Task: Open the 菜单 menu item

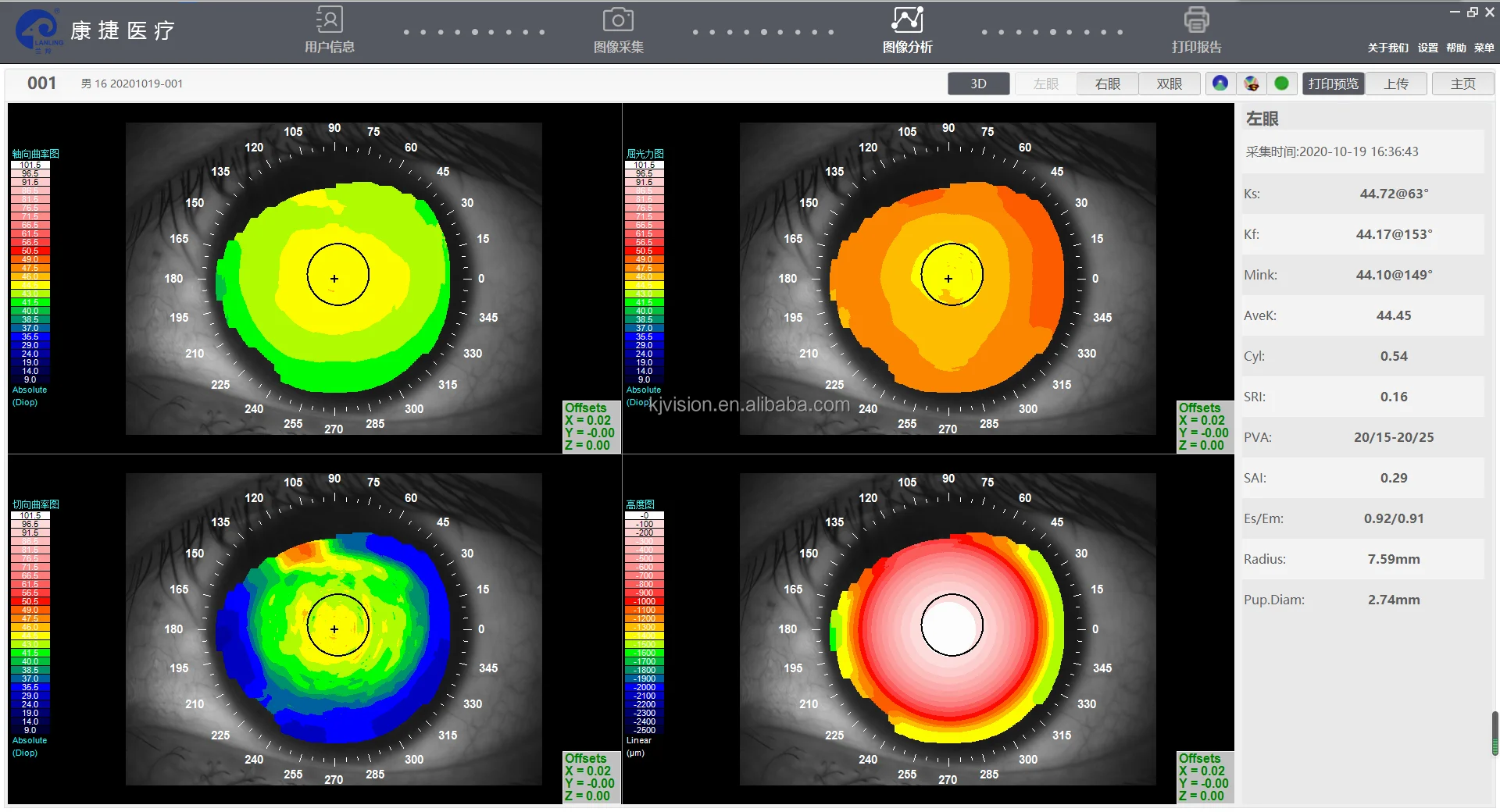Action: click(x=1484, y=48)
